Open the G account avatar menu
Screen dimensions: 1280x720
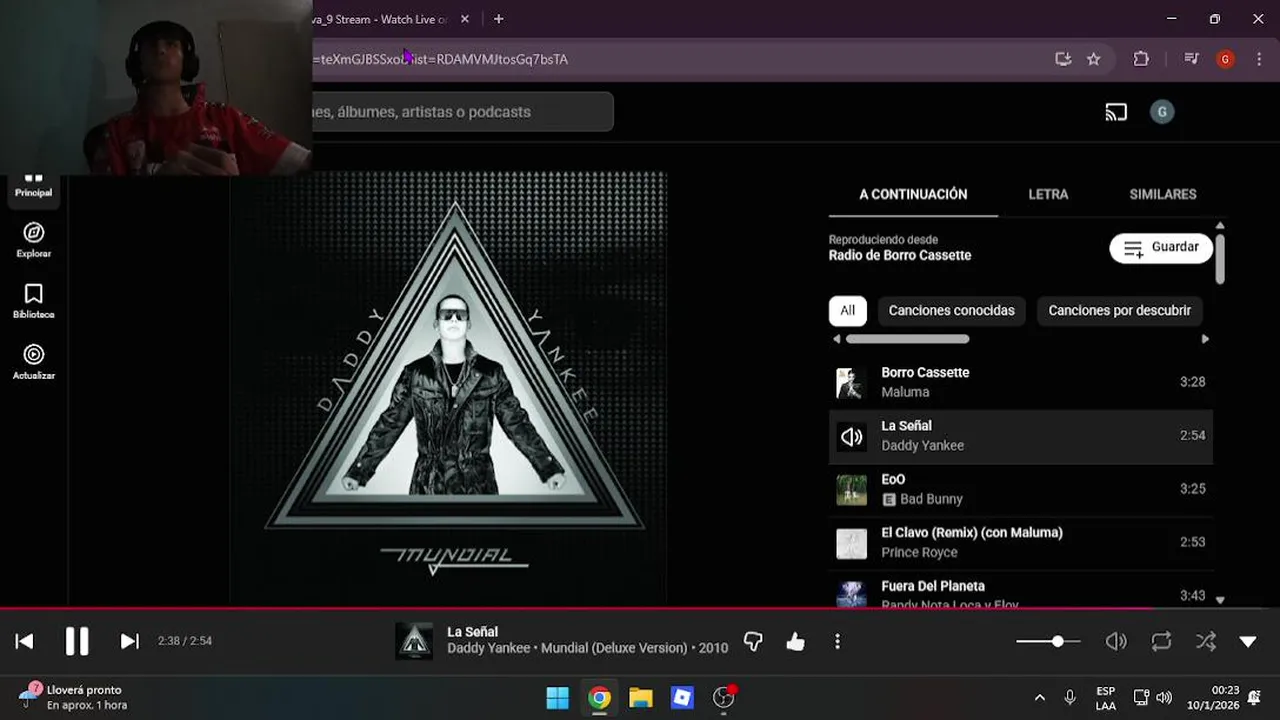click(x=1161, y=112)
